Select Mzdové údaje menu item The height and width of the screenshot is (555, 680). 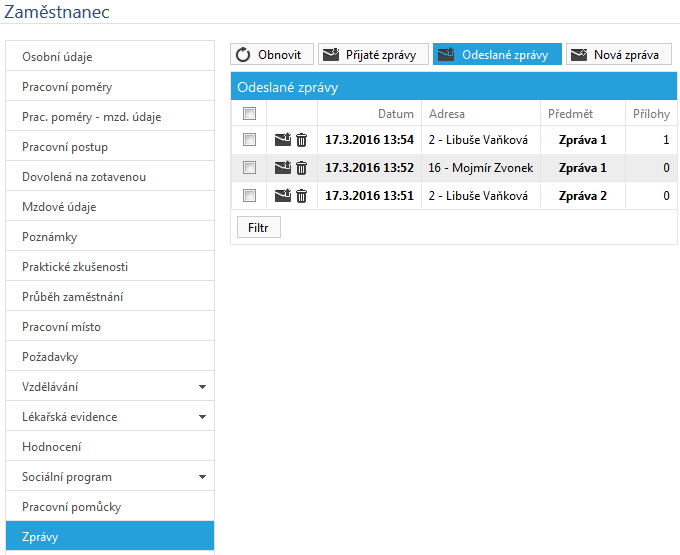[x=110, y=206]
